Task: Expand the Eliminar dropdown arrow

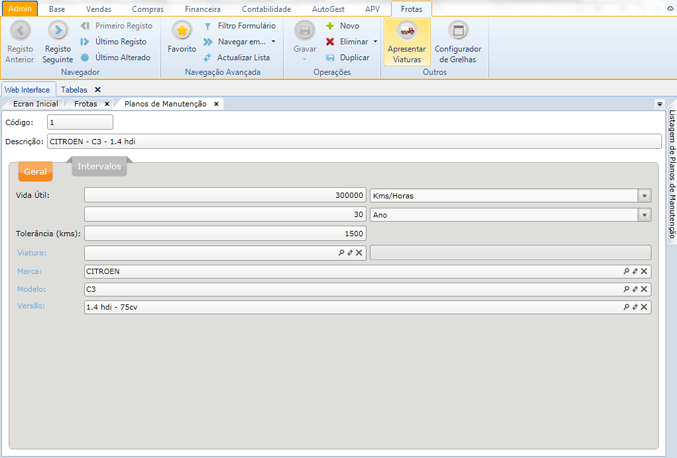Action: 375,42
